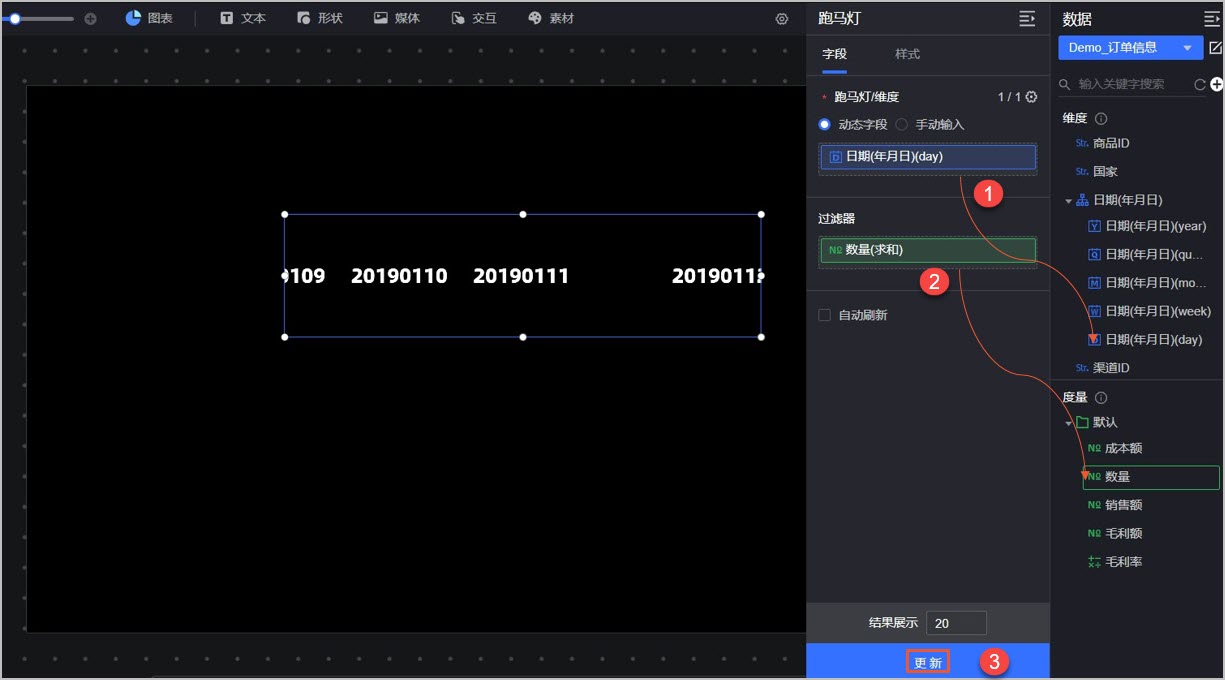1225x680 pixels.
Task: Open the 素材 materials menu
Action: (x=550, y=18)
